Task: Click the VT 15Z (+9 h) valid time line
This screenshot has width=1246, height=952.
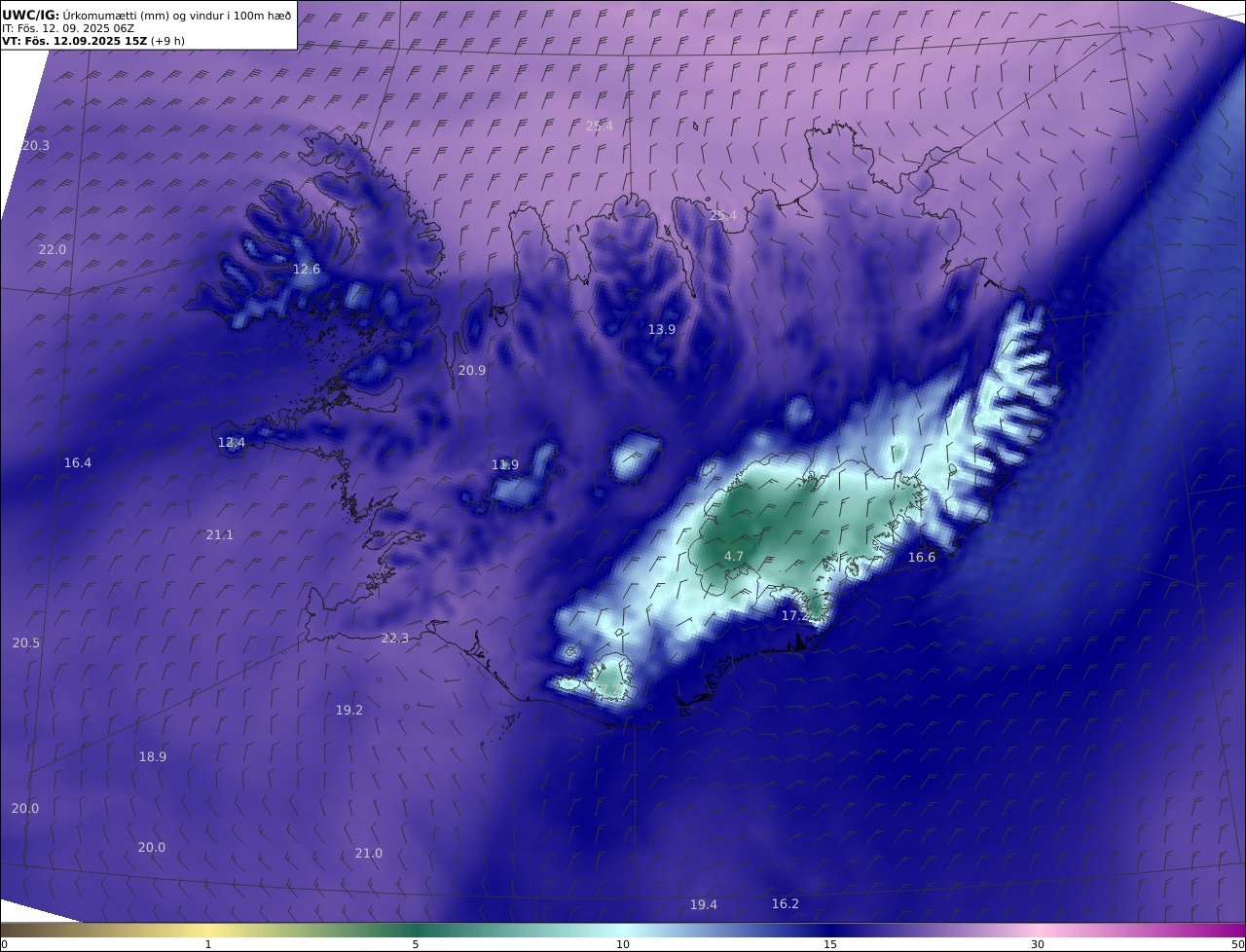Action: [x=93, y=41]
